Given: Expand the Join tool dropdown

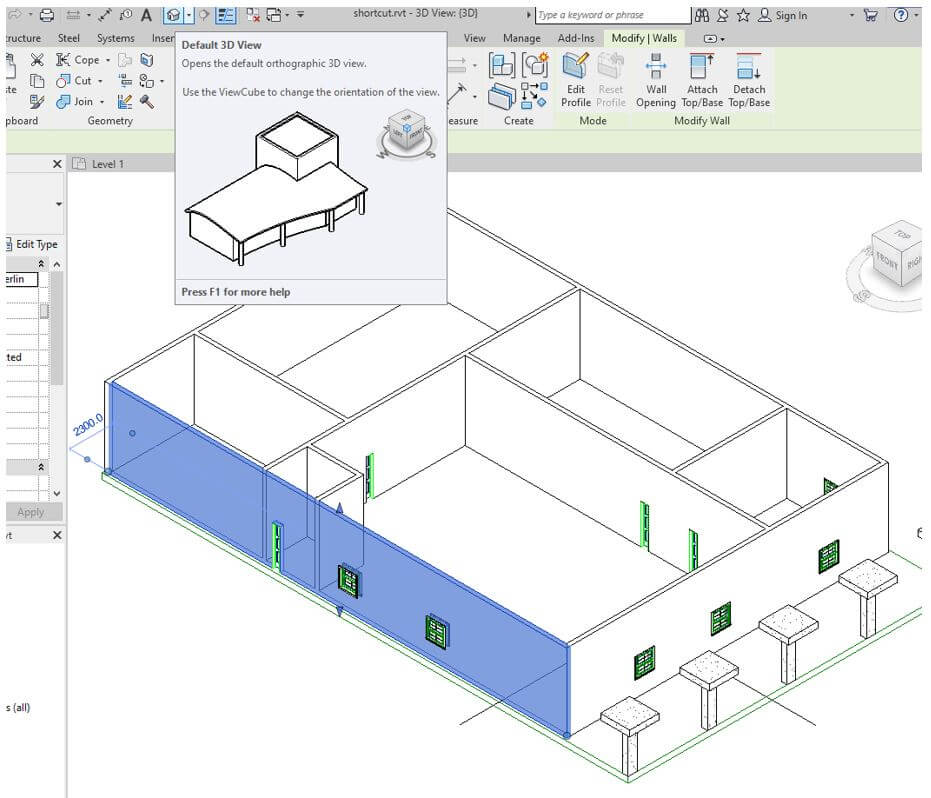Looking at the screenshot, I should pos(101,101).
